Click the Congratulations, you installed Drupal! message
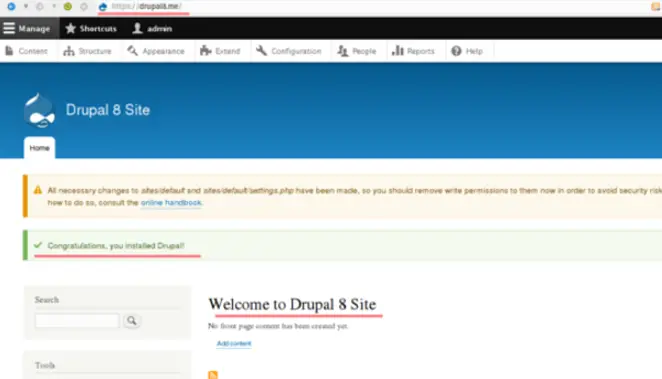The width and height of the screenshot is (662, 379). 116,246
